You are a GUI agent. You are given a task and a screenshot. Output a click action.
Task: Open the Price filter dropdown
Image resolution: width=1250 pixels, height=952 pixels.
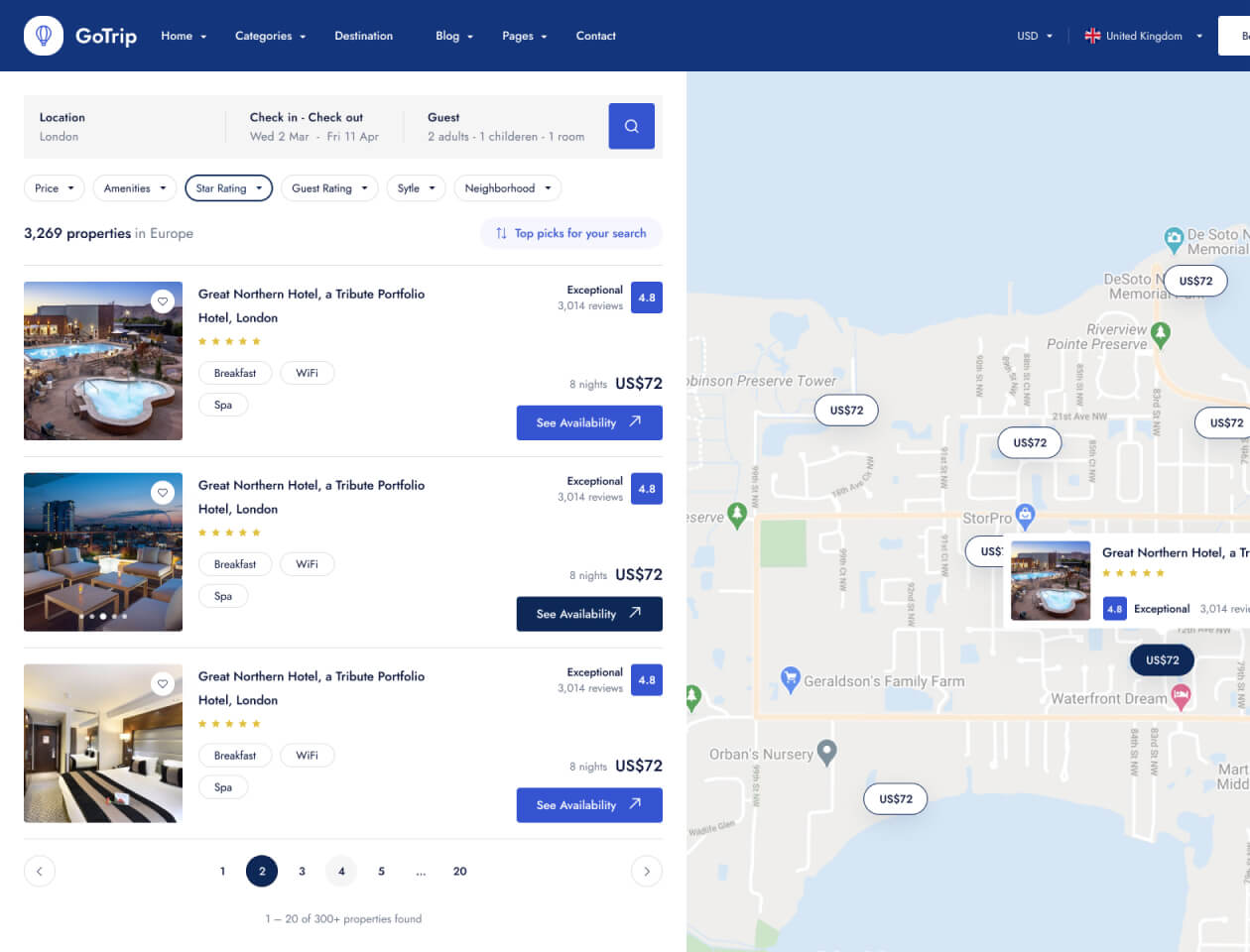tap(55, 188)
